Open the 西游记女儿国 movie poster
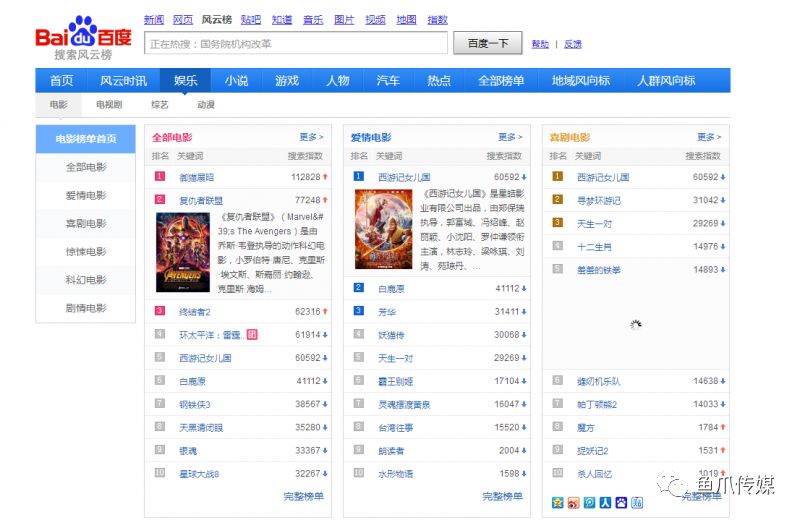 pyautogui.click(x=384, y=229)
